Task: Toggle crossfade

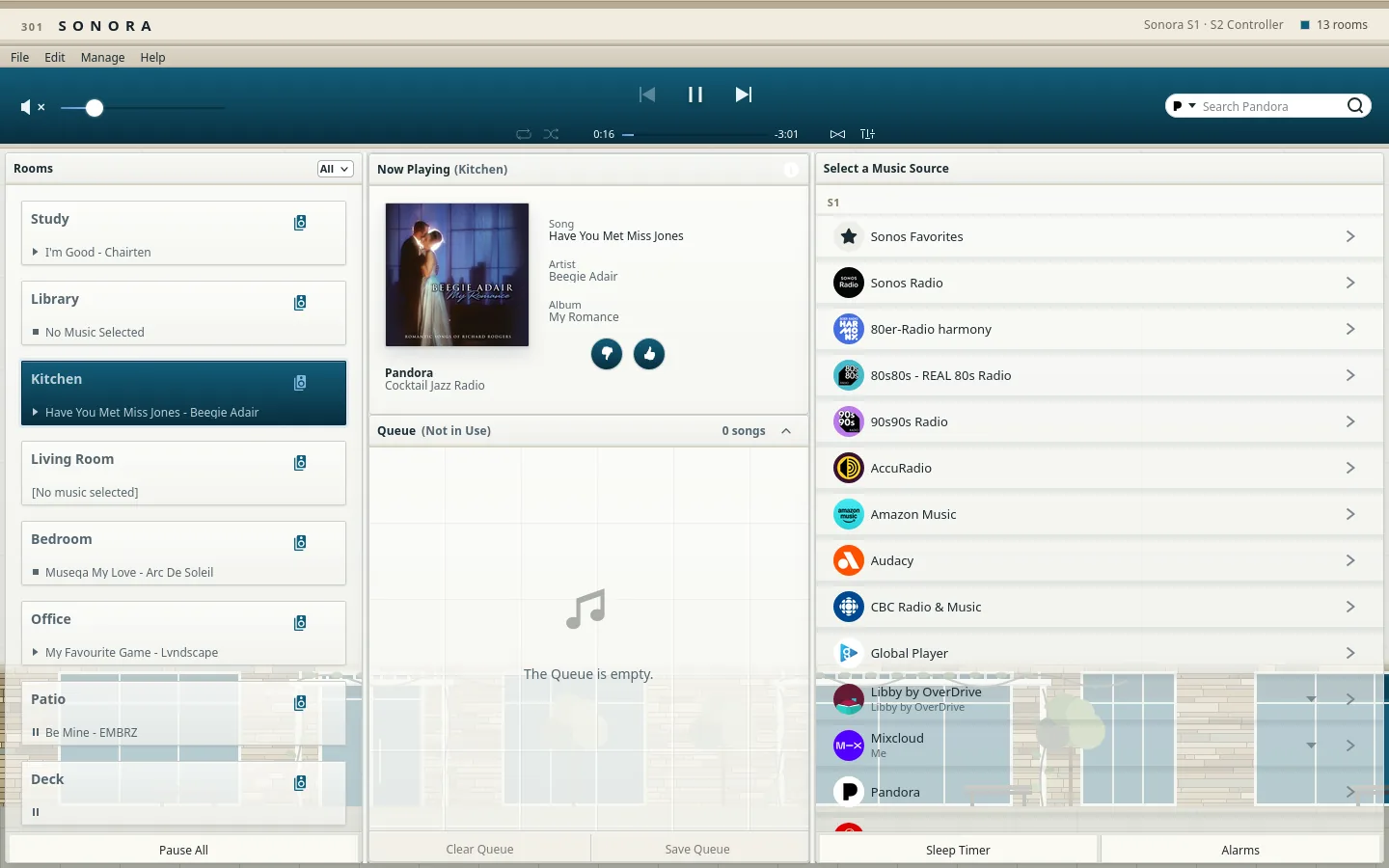Action: pyautogui.click(x=837, y=134)
